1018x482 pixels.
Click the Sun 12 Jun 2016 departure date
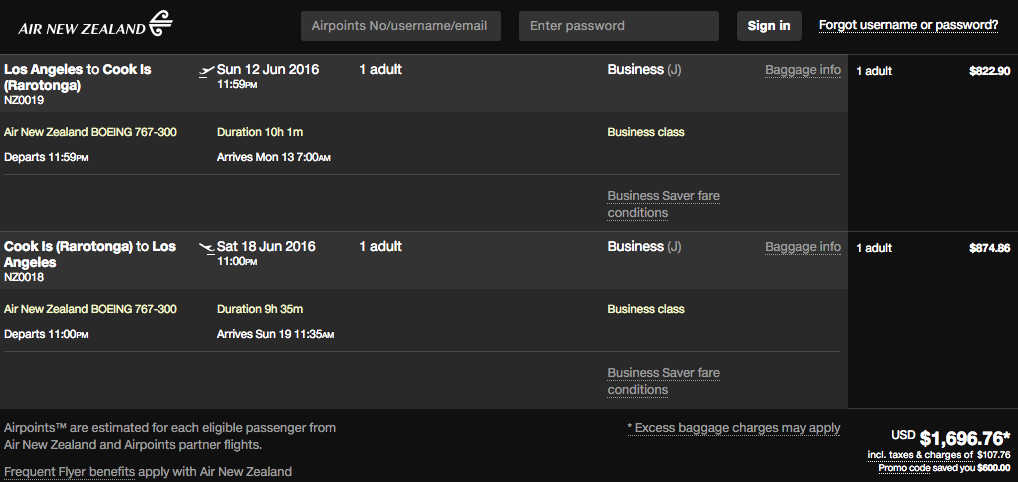(266, 70)
